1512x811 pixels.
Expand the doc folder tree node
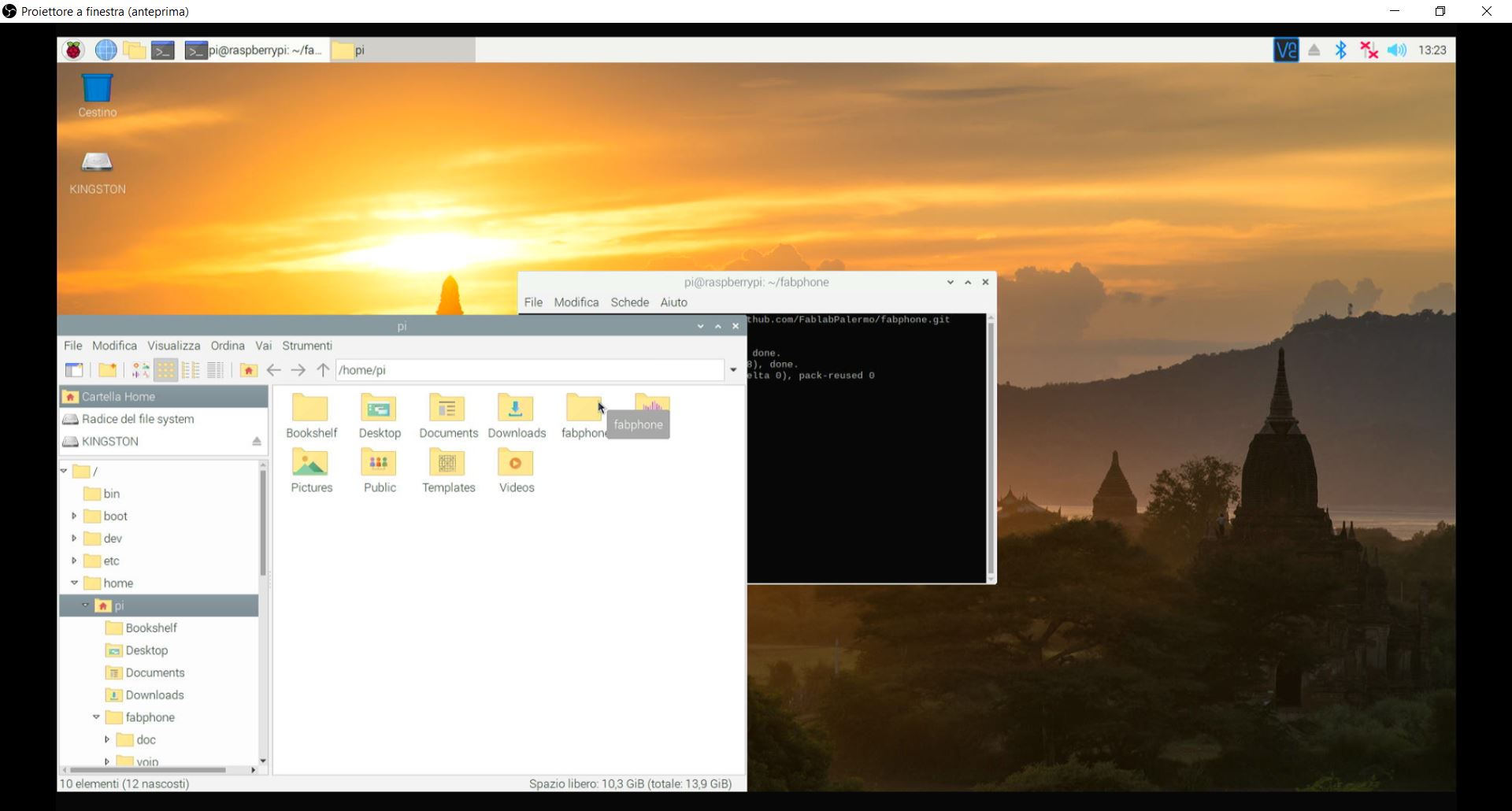(x=108, y=739)
